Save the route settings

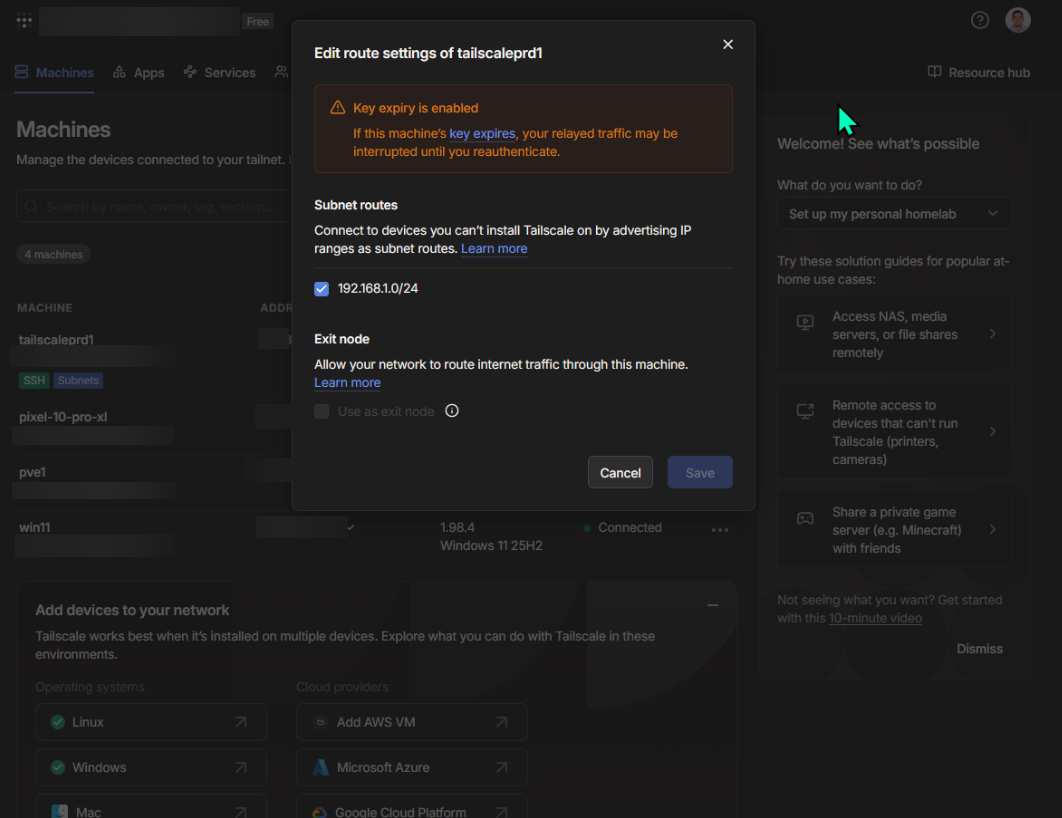(700, 473)
